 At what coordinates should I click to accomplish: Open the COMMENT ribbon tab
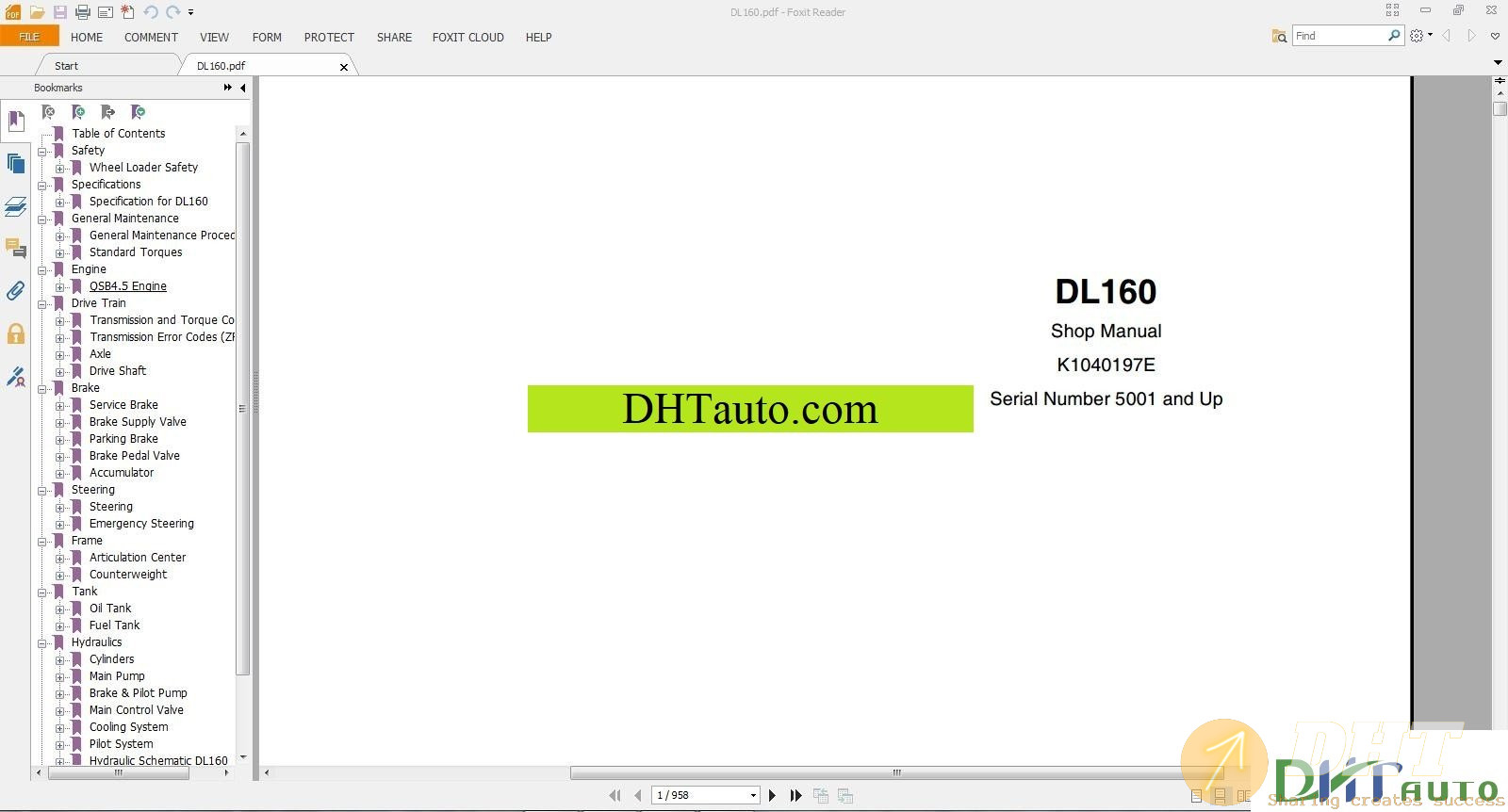coord(151,38)
